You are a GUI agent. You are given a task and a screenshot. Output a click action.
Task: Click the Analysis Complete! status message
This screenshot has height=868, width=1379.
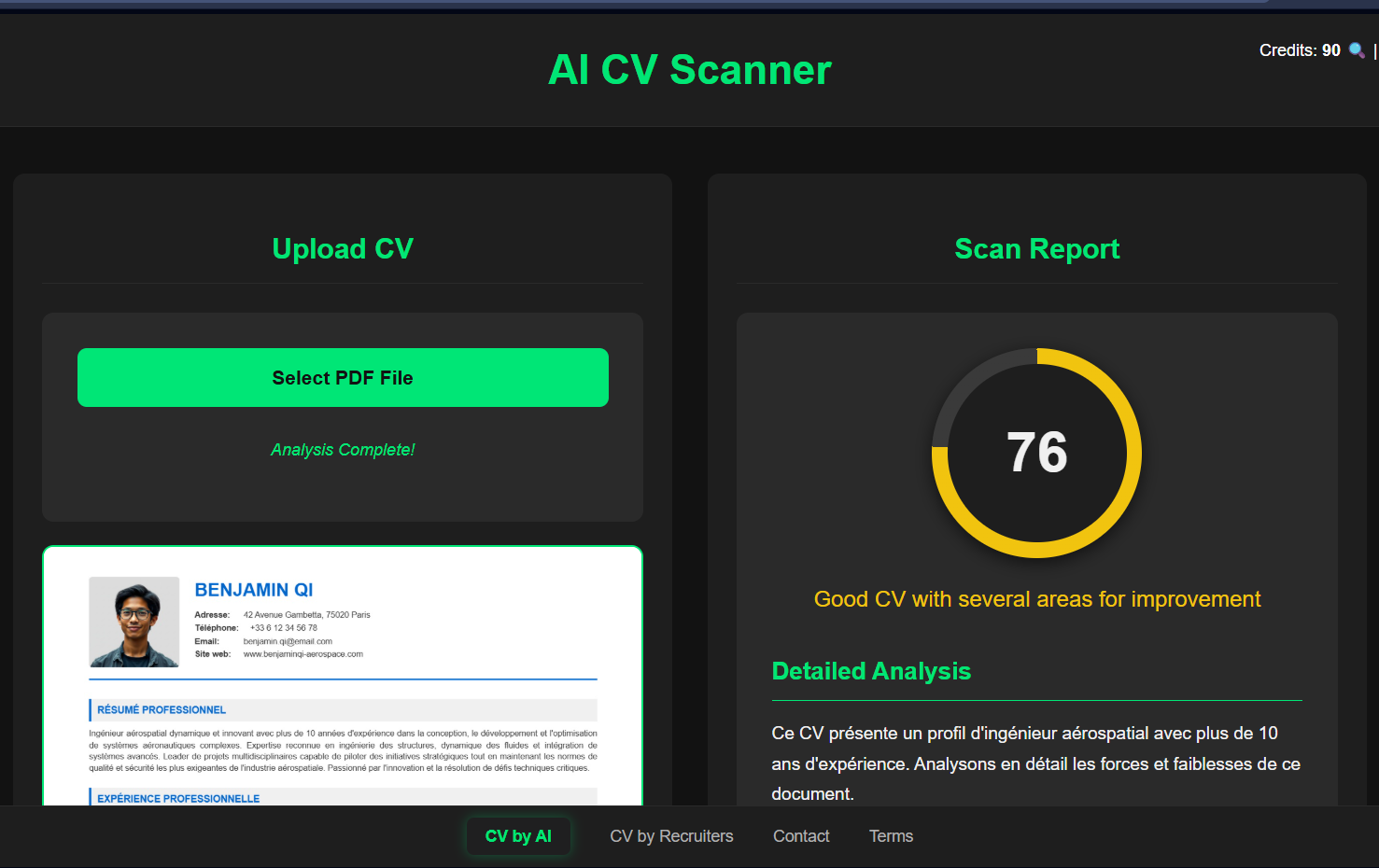pos(342,449)
